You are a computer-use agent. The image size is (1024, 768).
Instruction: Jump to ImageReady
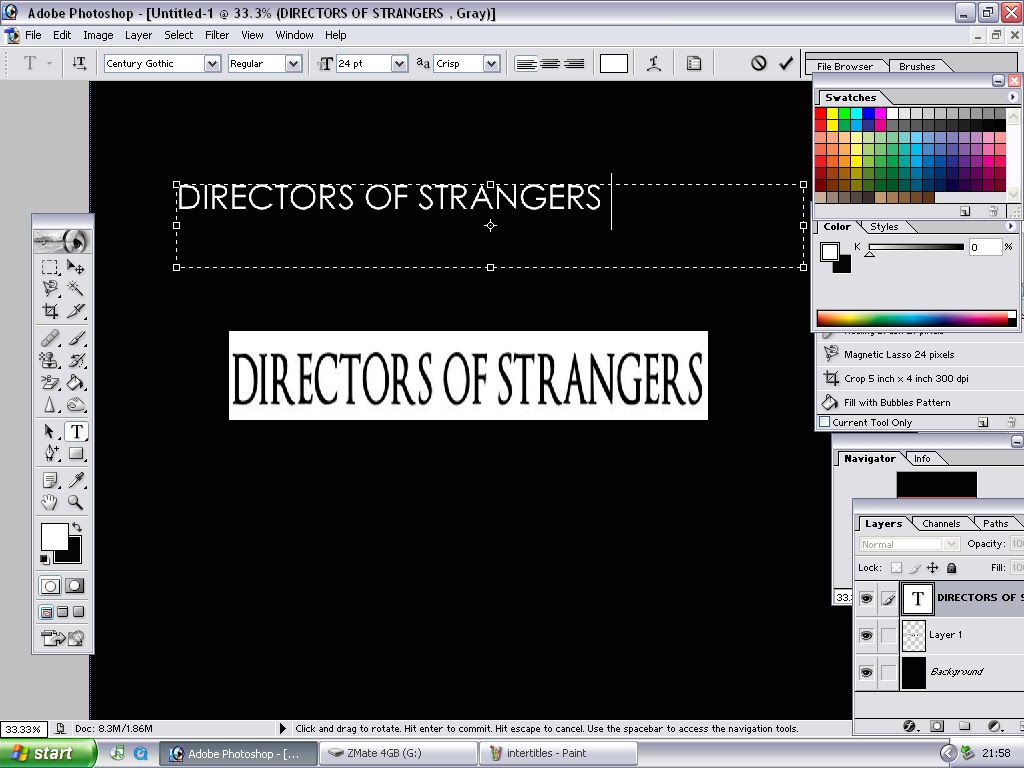tap(63, 638)
